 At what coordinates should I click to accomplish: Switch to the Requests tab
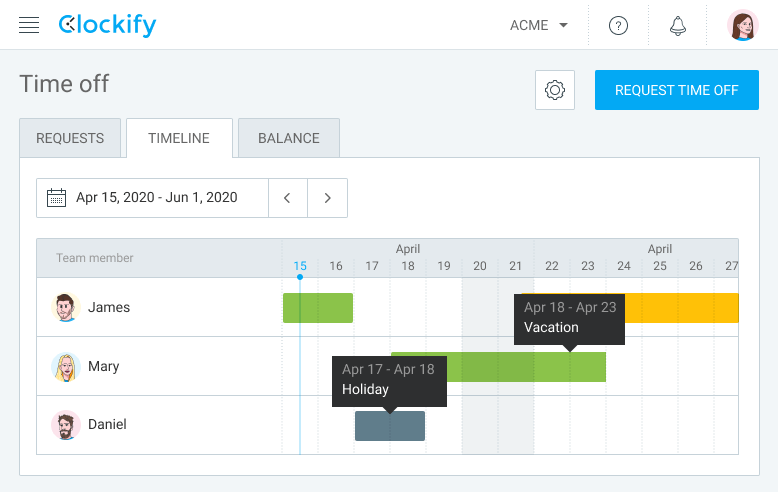coord(70,139)
